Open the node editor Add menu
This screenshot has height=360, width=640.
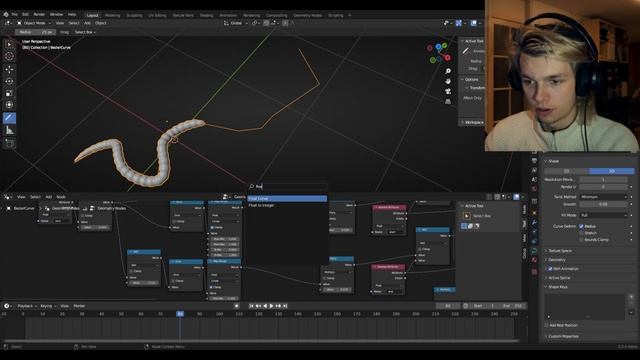(x=49, y=197)
